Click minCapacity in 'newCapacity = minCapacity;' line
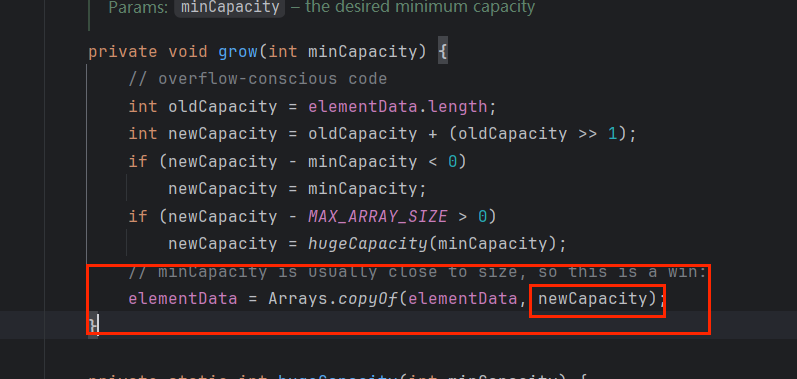This screenshot has width=797, height=379. [362, 188]
